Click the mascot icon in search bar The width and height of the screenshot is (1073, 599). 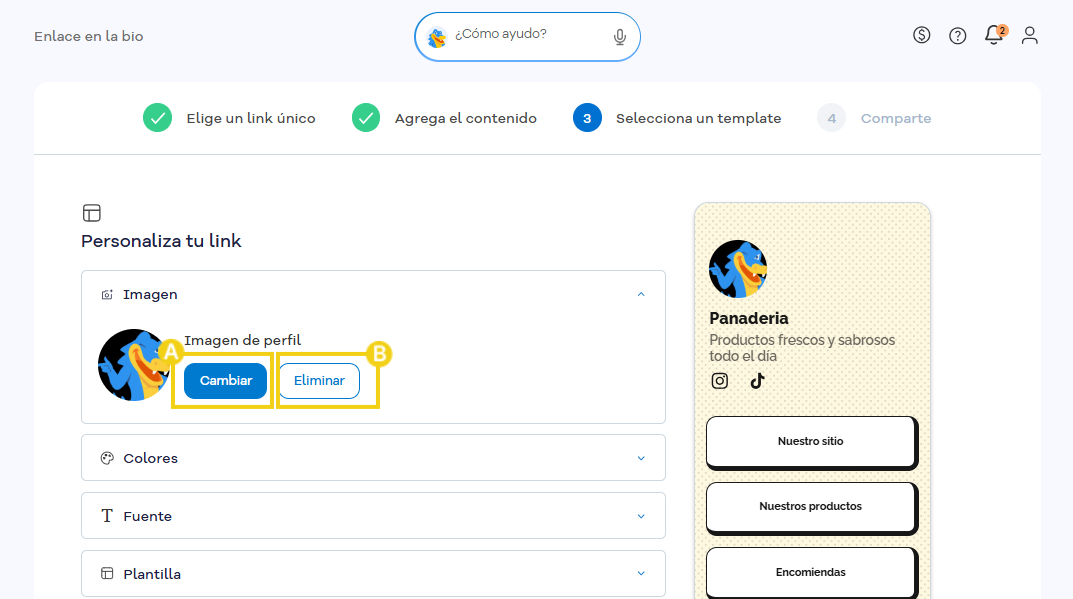437,37
